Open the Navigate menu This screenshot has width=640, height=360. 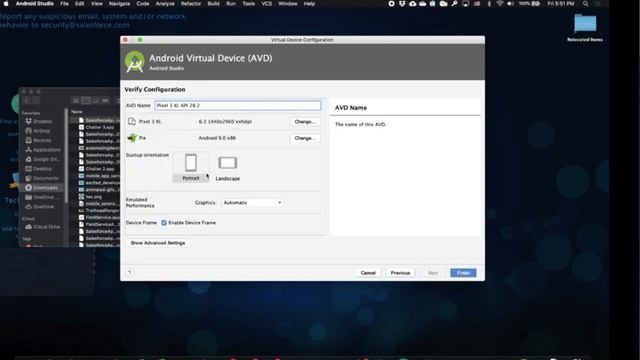[x=119, y=4]
